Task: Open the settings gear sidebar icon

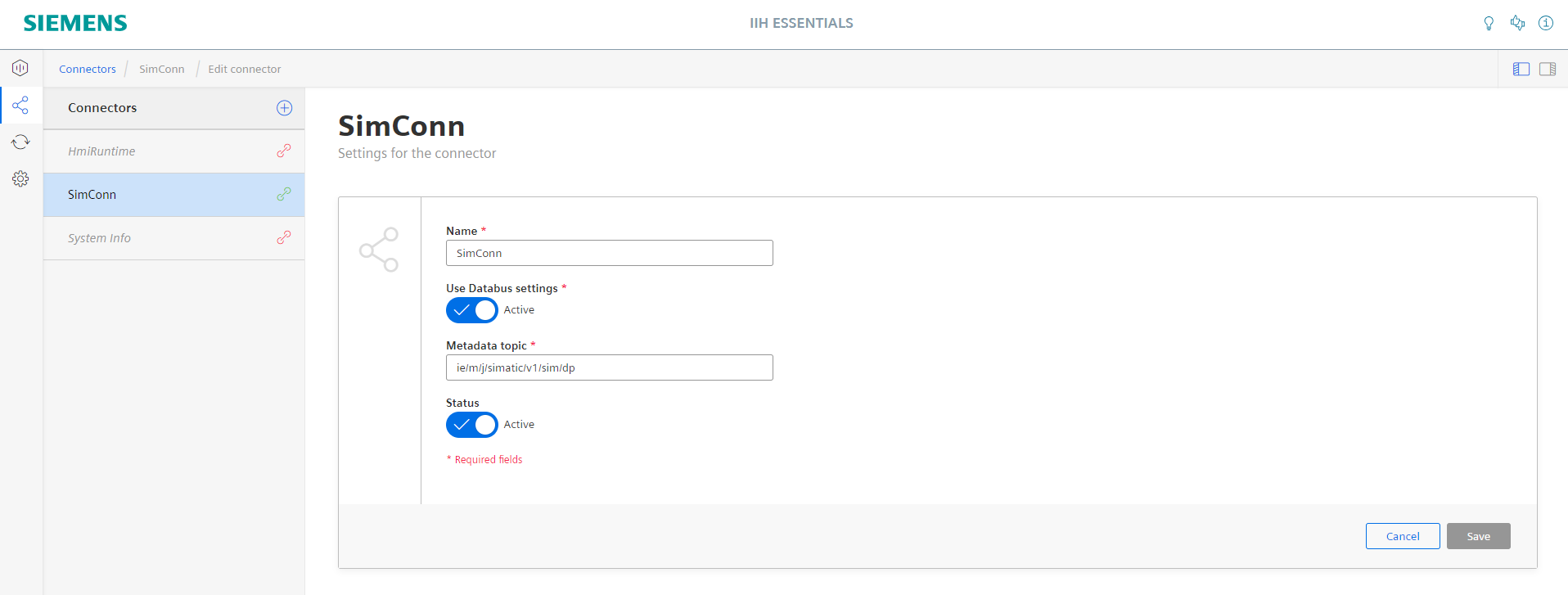Action: point(20,178)
